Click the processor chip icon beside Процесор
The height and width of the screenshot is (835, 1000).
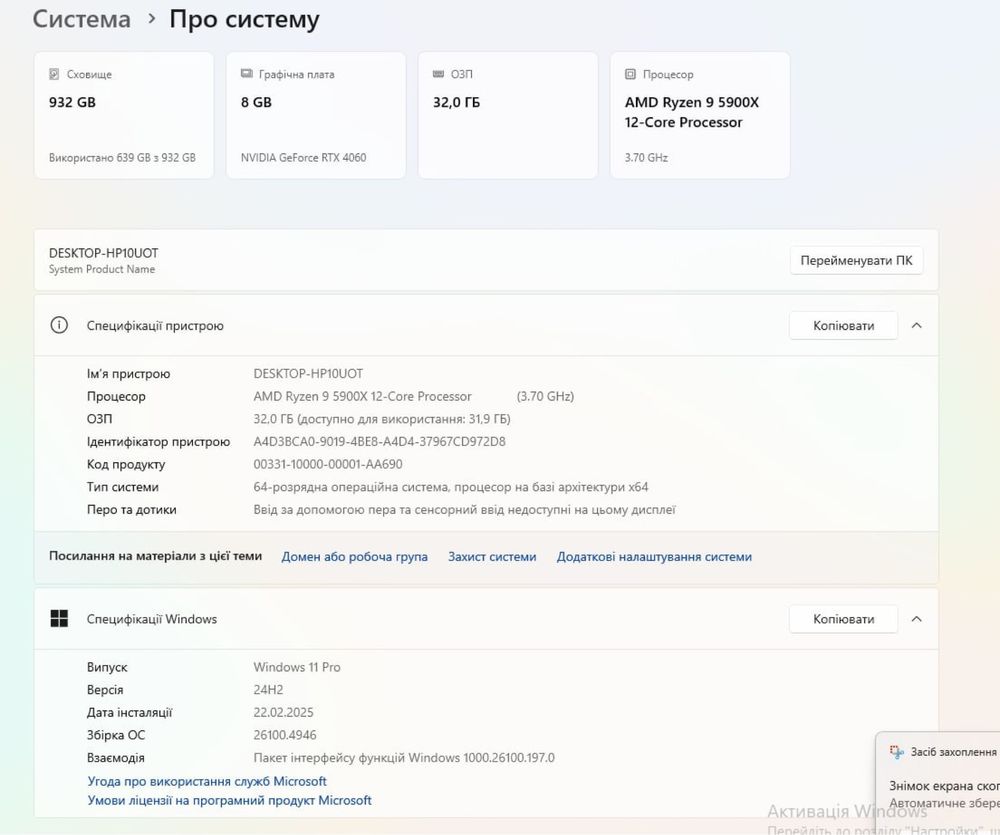(630, 74)
